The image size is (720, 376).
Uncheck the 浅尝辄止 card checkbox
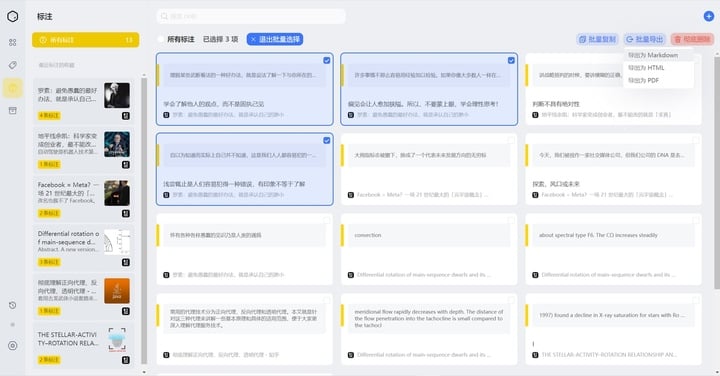(326, 140)
